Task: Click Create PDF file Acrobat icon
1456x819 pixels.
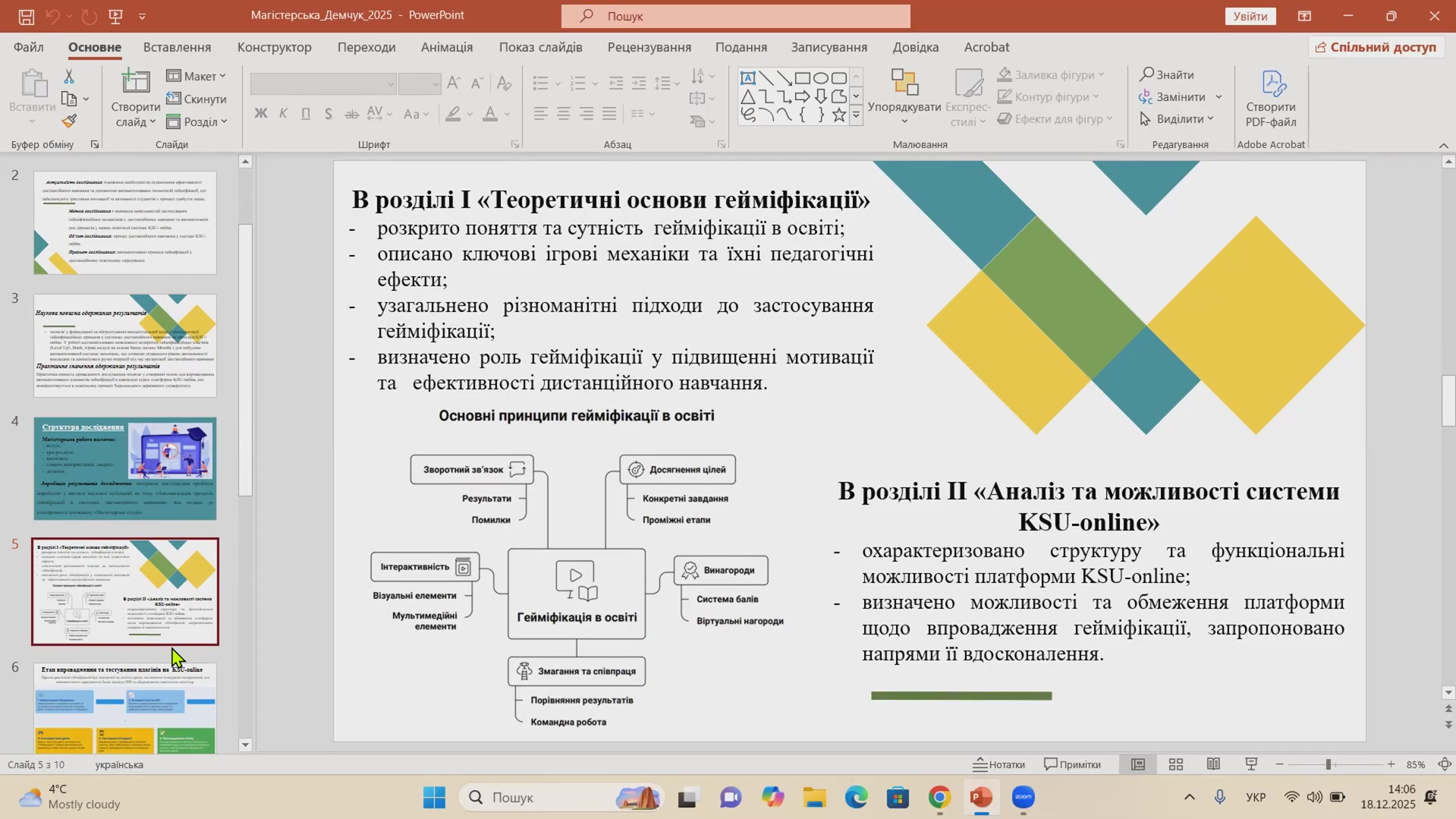Action: 1270,99
